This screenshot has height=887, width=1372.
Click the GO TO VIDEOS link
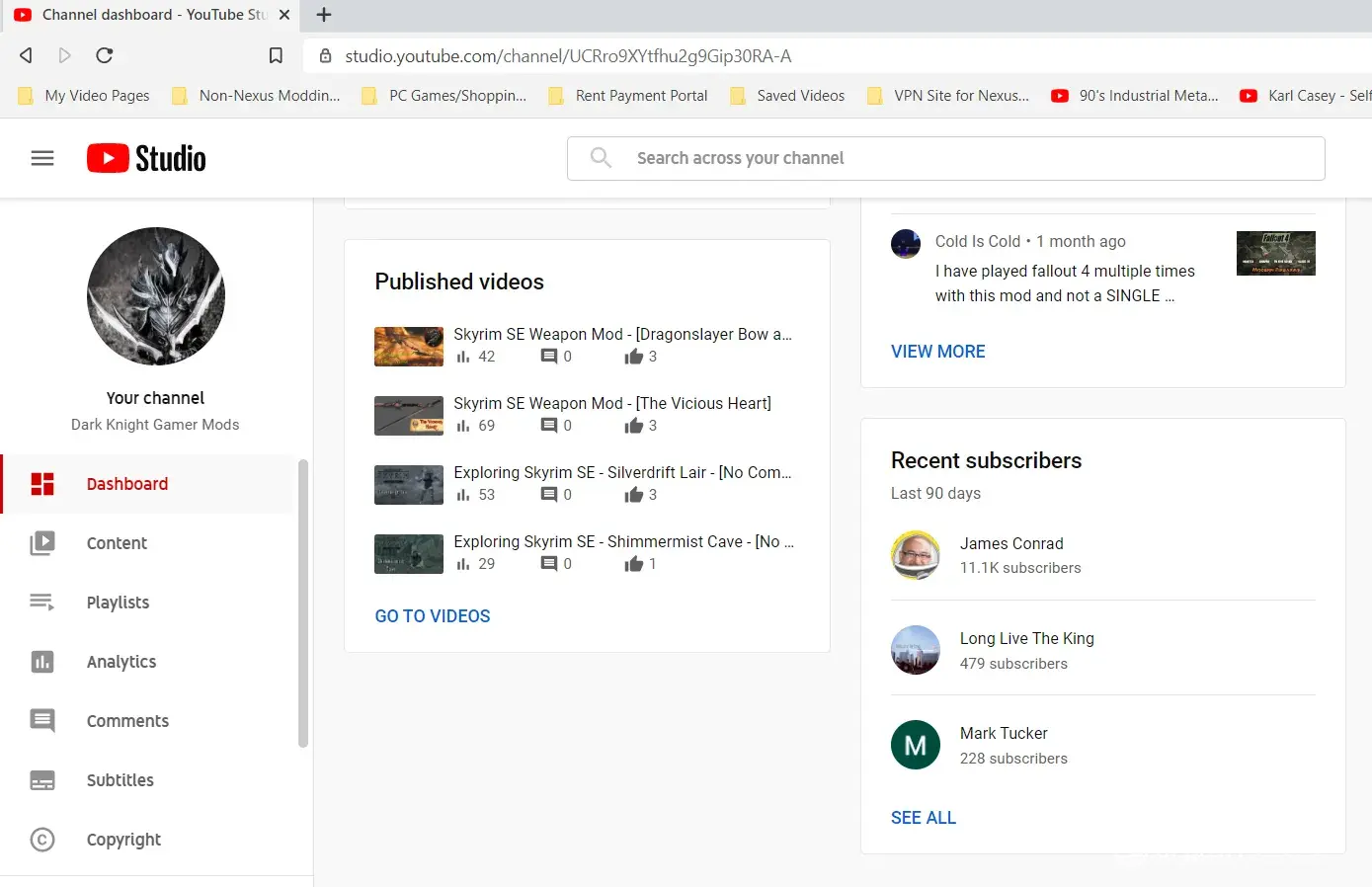[x=433, y=616]
